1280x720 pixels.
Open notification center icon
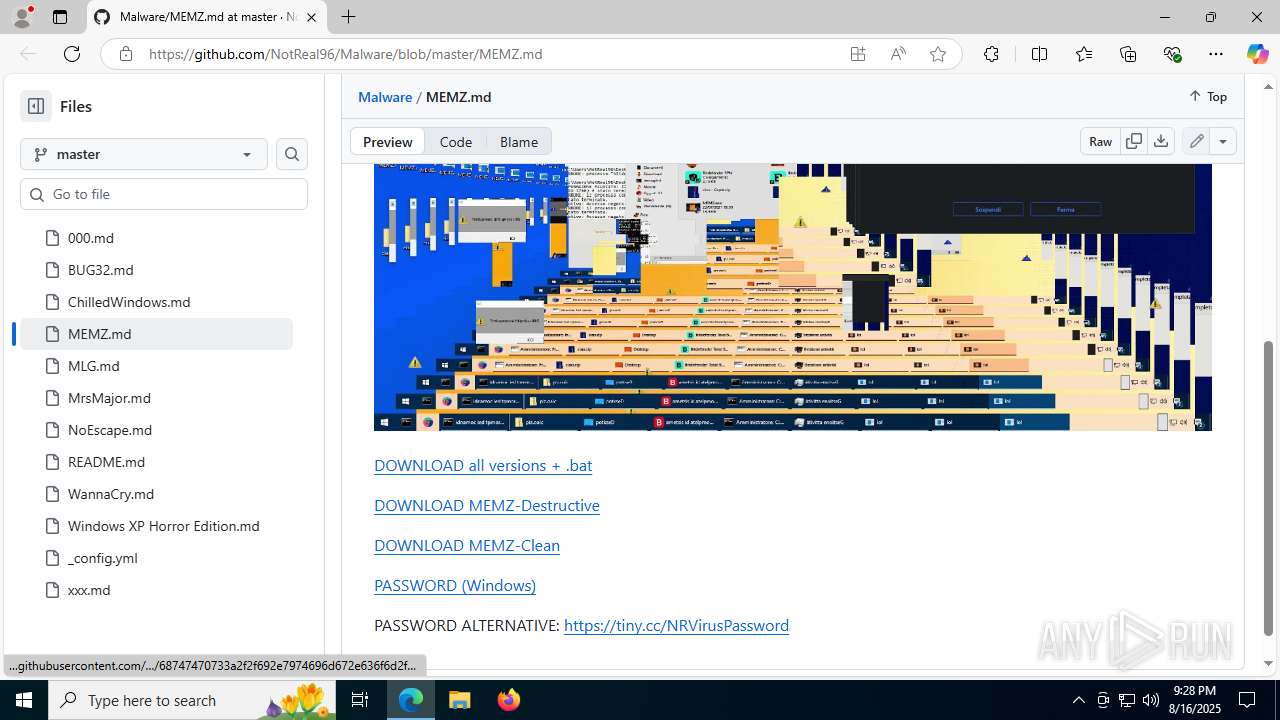coord(1247,700)
